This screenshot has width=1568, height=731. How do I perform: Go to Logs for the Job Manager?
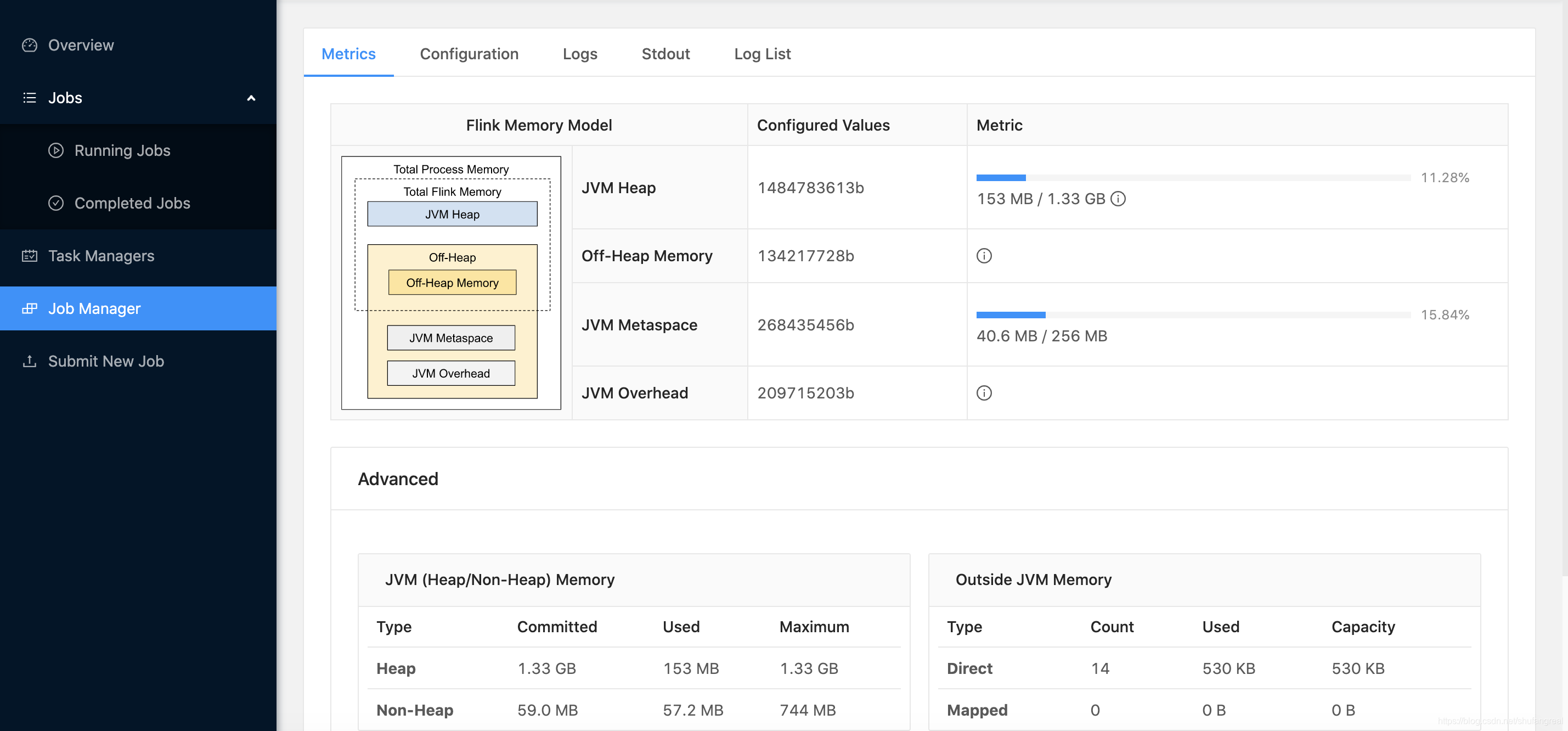[x=579, y=54]
